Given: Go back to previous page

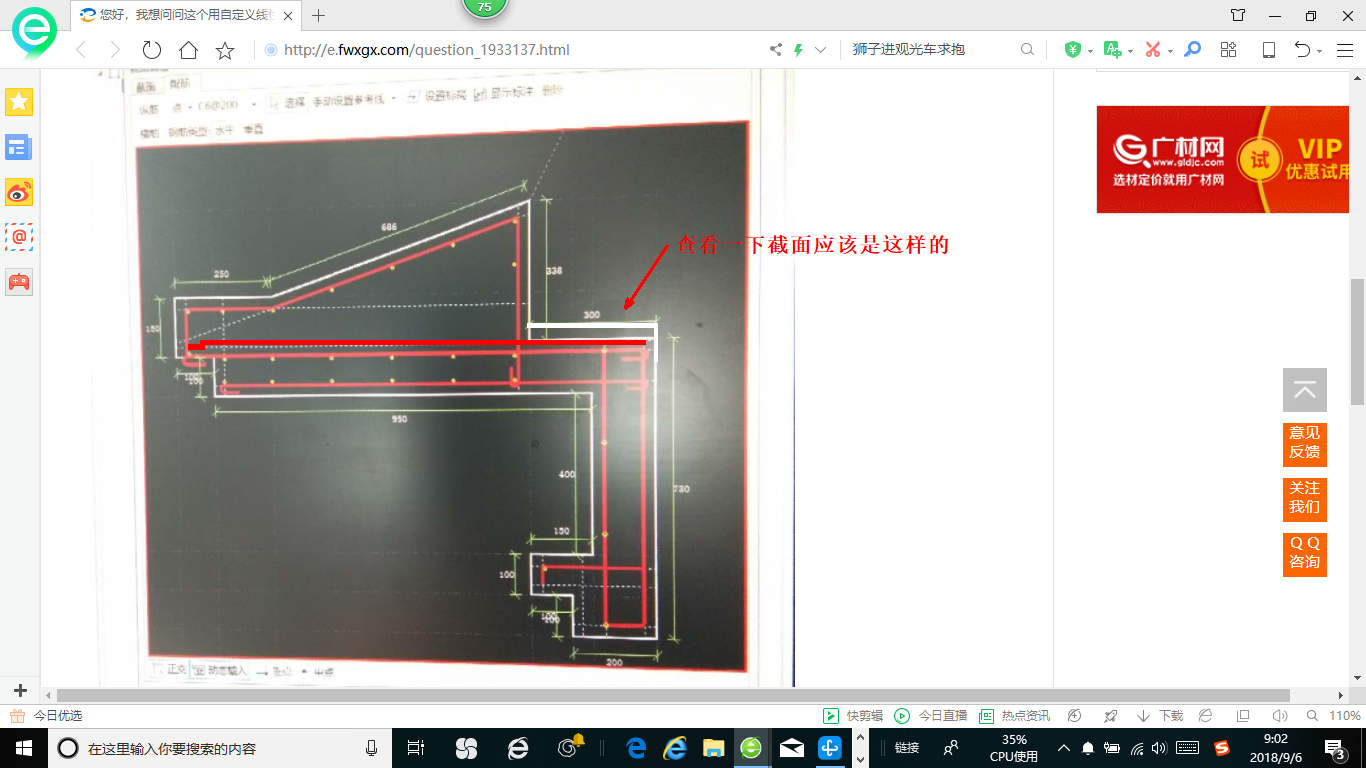Looking at the screenshot, I should (x=81, y=49).
